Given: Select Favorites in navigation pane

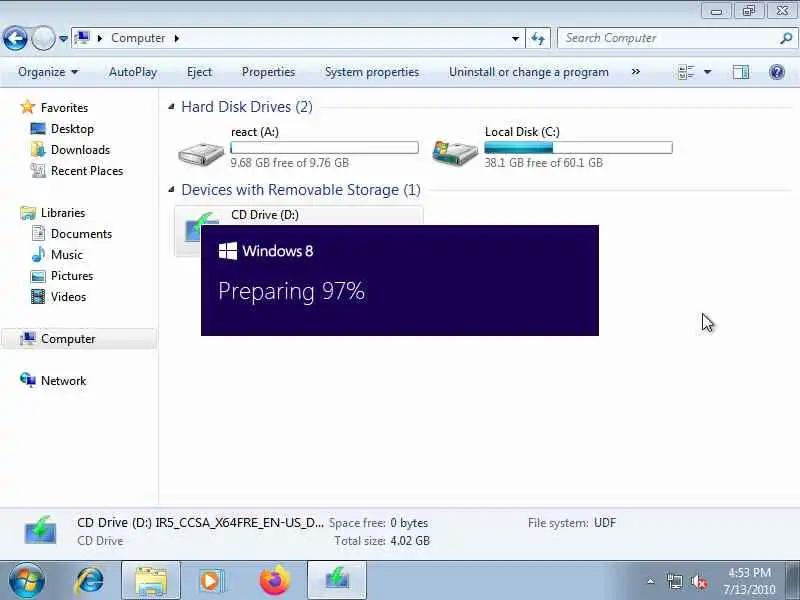Looking at the screenshot, I should pos(64,108).
